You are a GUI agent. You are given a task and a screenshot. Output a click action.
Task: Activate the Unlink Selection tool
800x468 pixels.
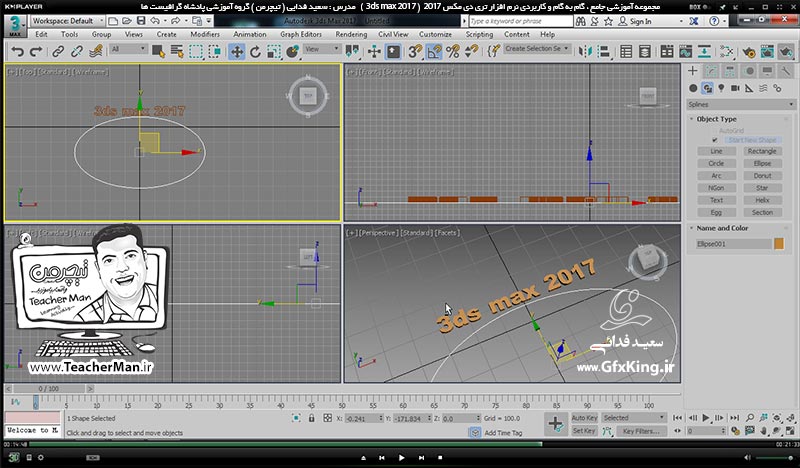tap(77, 52)
